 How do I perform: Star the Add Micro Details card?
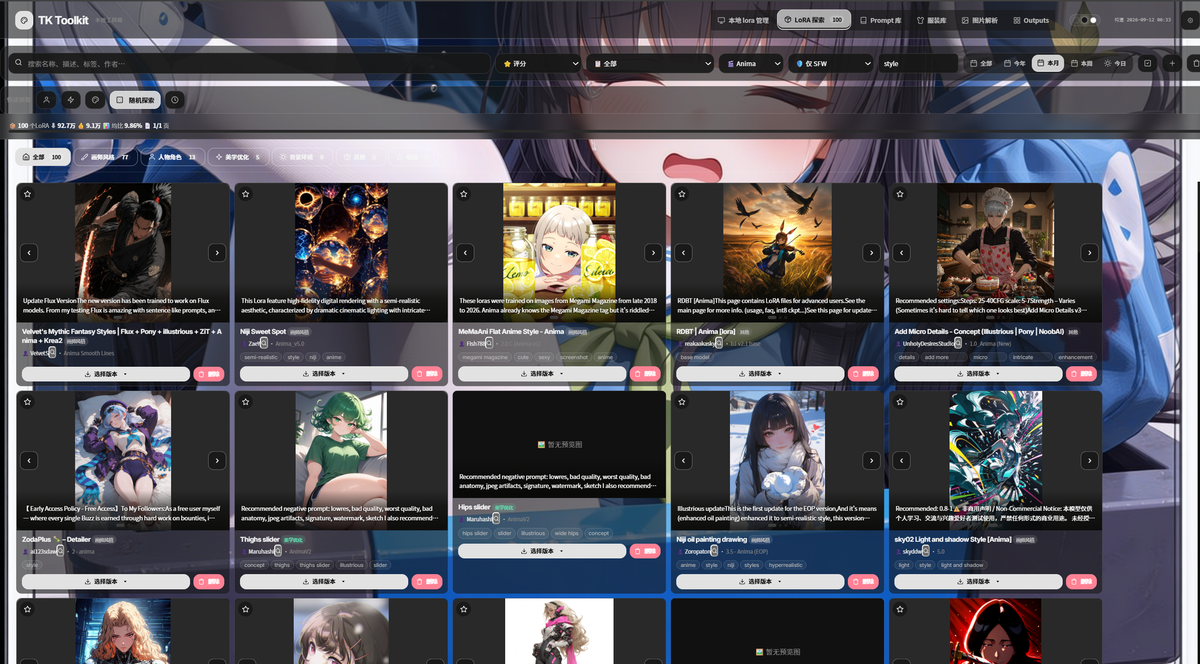900,194
